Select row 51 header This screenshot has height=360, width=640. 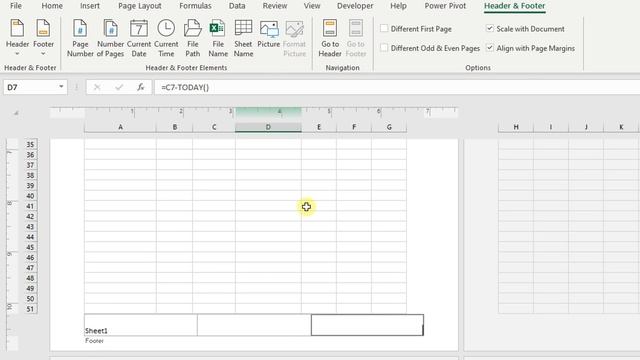pos(30,309)
